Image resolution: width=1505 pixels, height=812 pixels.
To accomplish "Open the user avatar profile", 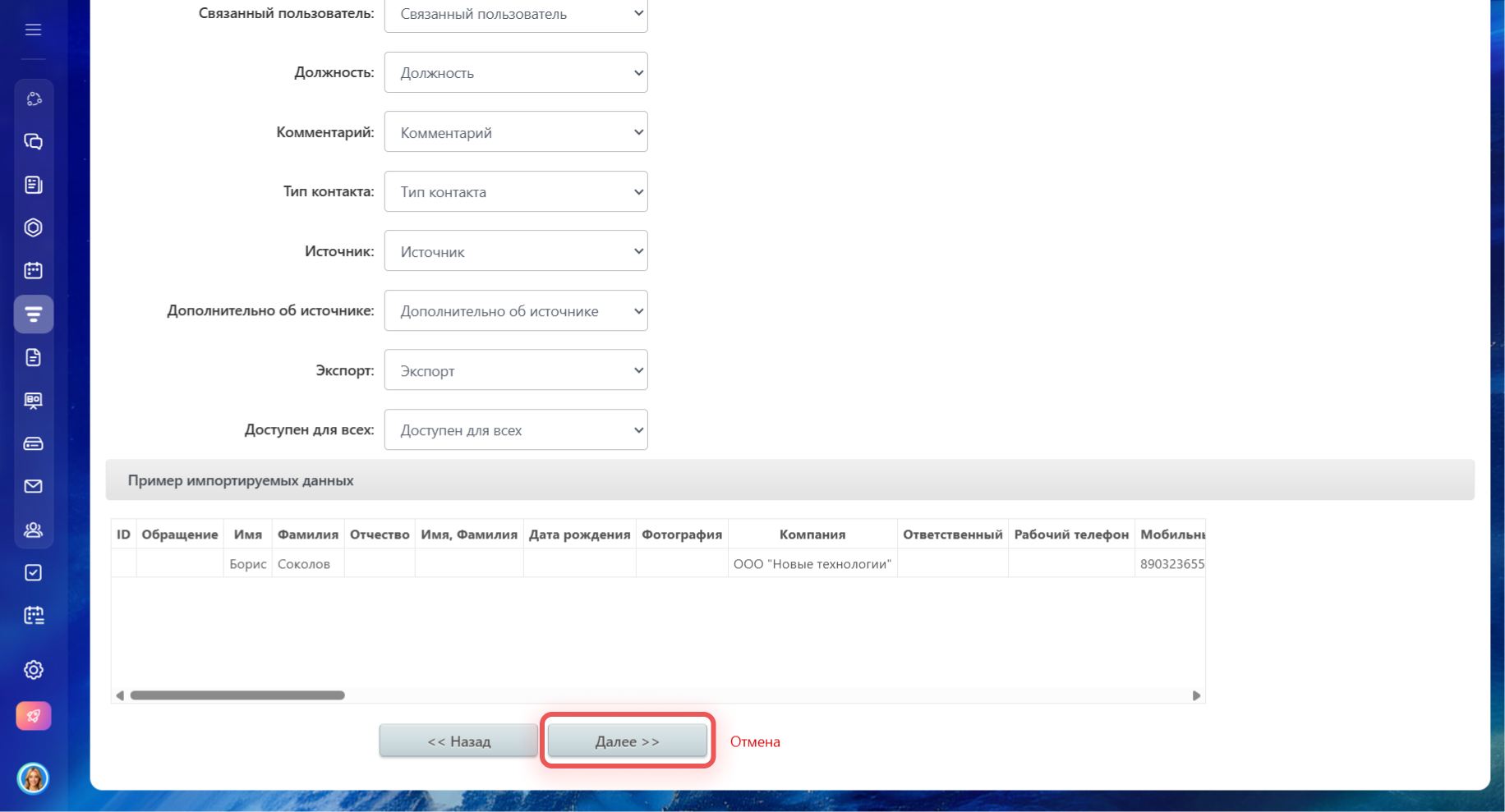I will pos(33,778).
